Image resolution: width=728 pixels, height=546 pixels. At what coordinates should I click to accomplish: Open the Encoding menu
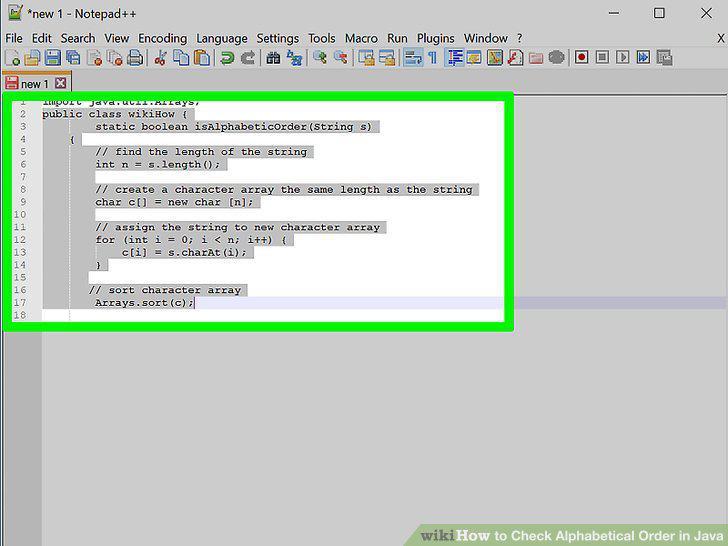(162, 38)
